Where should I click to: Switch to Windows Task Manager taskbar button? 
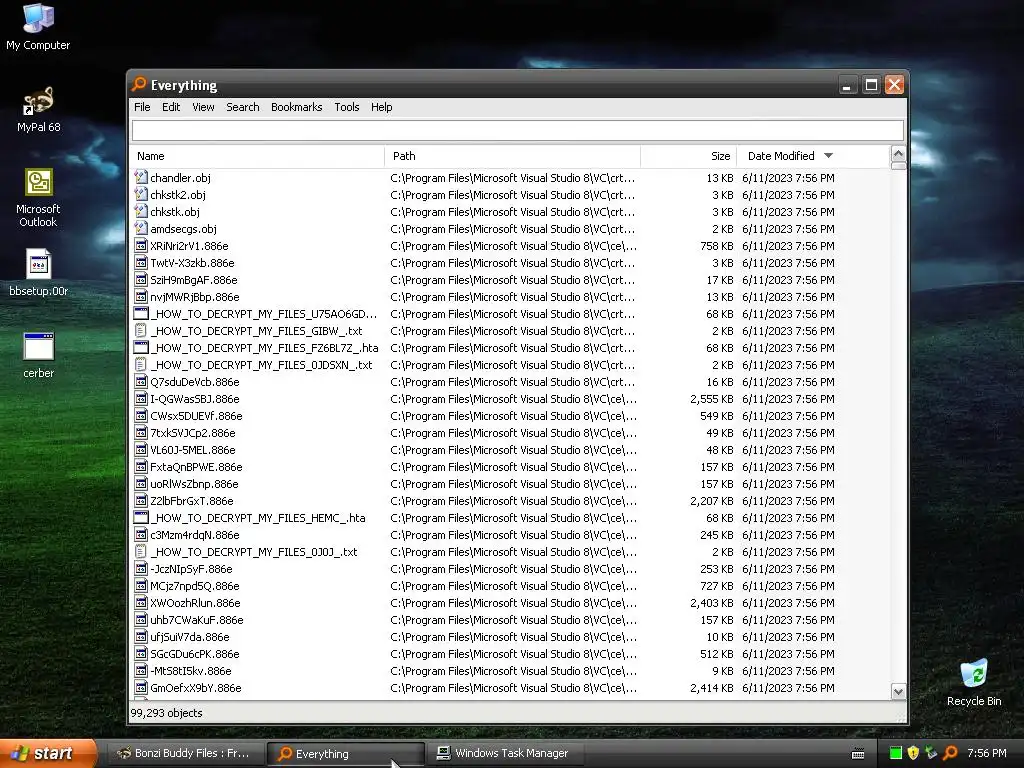503,753
